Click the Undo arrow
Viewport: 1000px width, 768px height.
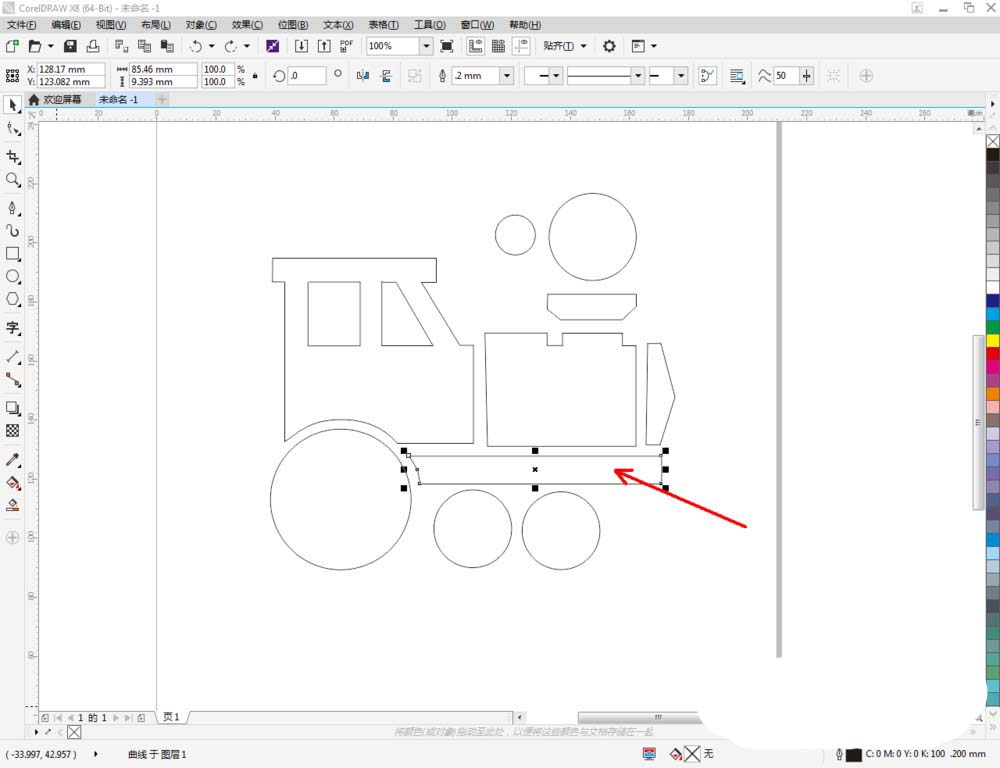point(196,46)
